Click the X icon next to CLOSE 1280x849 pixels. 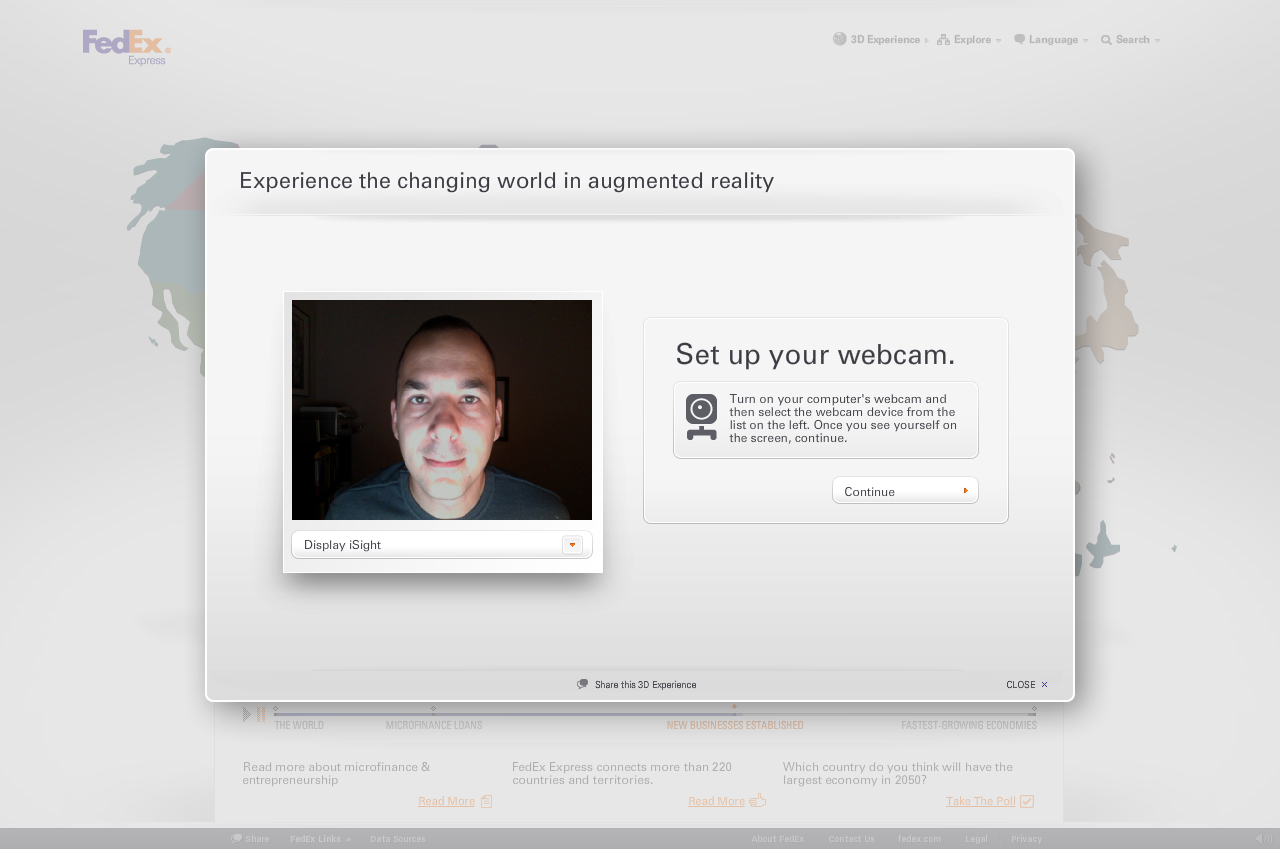1045,685
